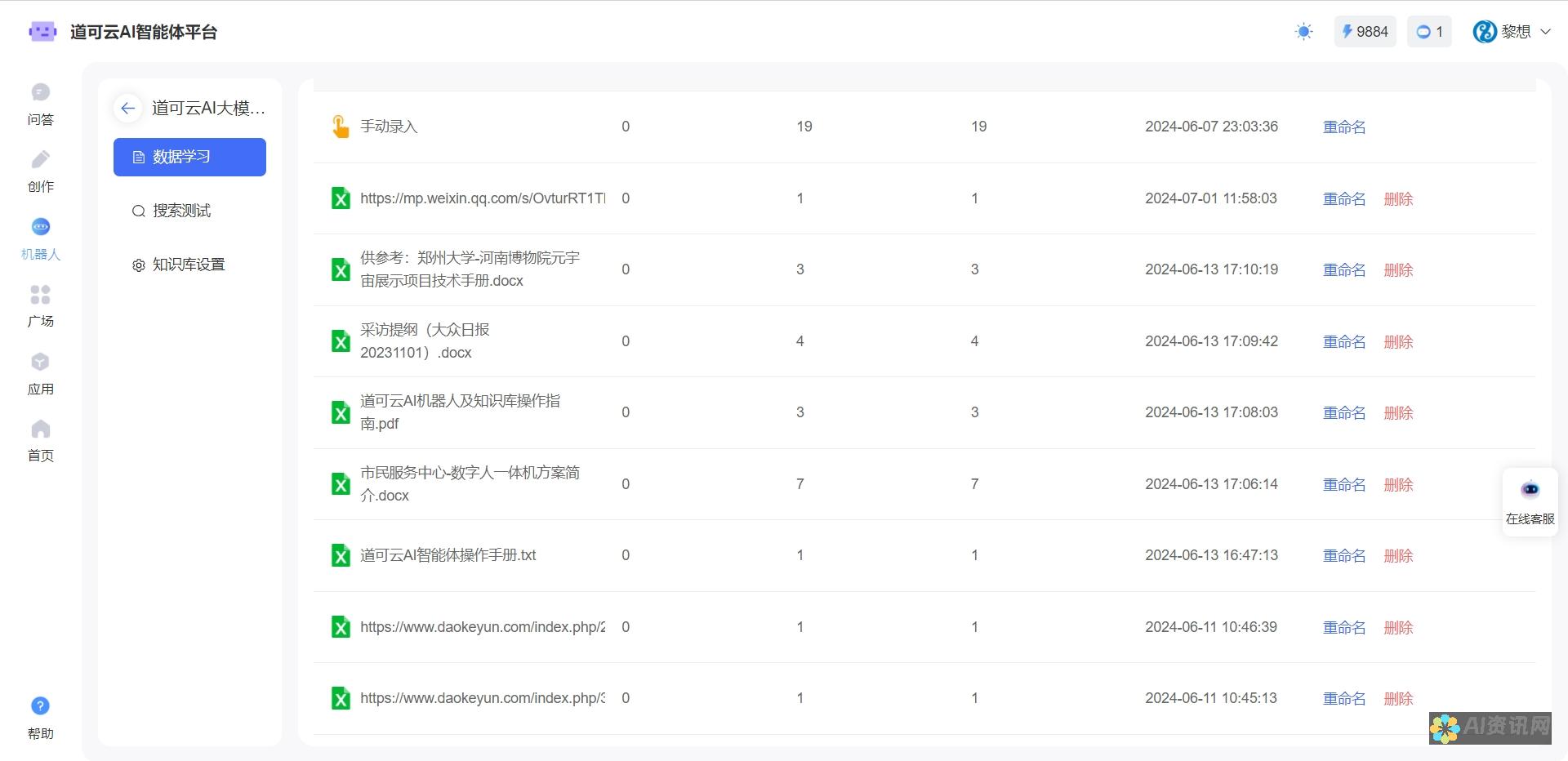
Task: Rename the mp.weixin.qq.com entry
Action: 1344,198
